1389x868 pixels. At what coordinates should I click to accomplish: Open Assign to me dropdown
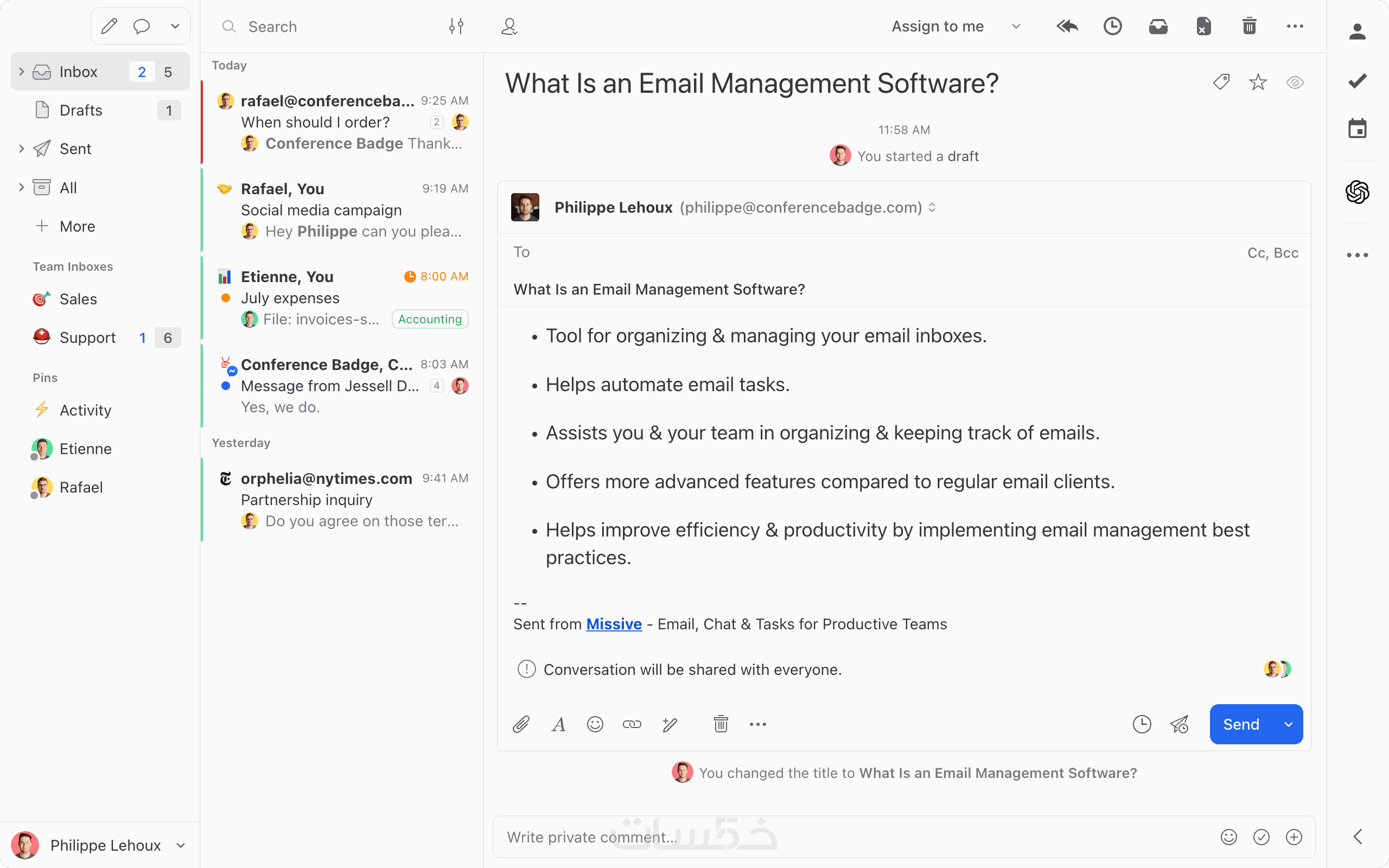click(x=1015, y=27)
